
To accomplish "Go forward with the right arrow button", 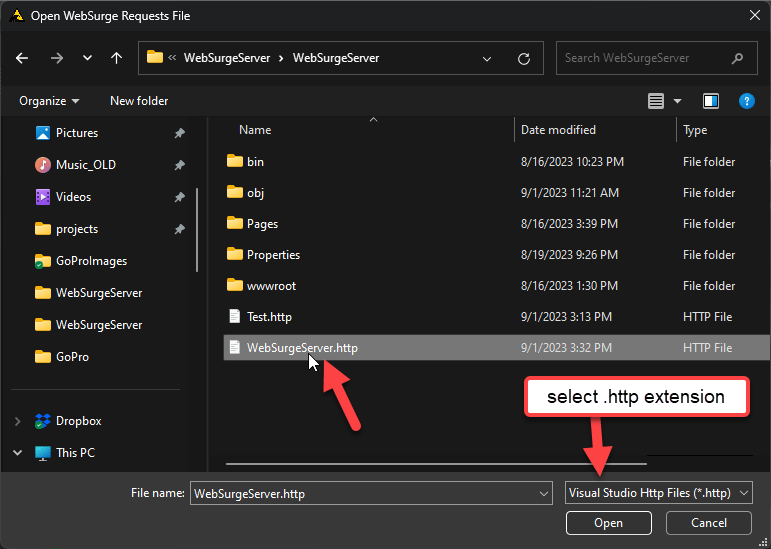I will [57, 58].
